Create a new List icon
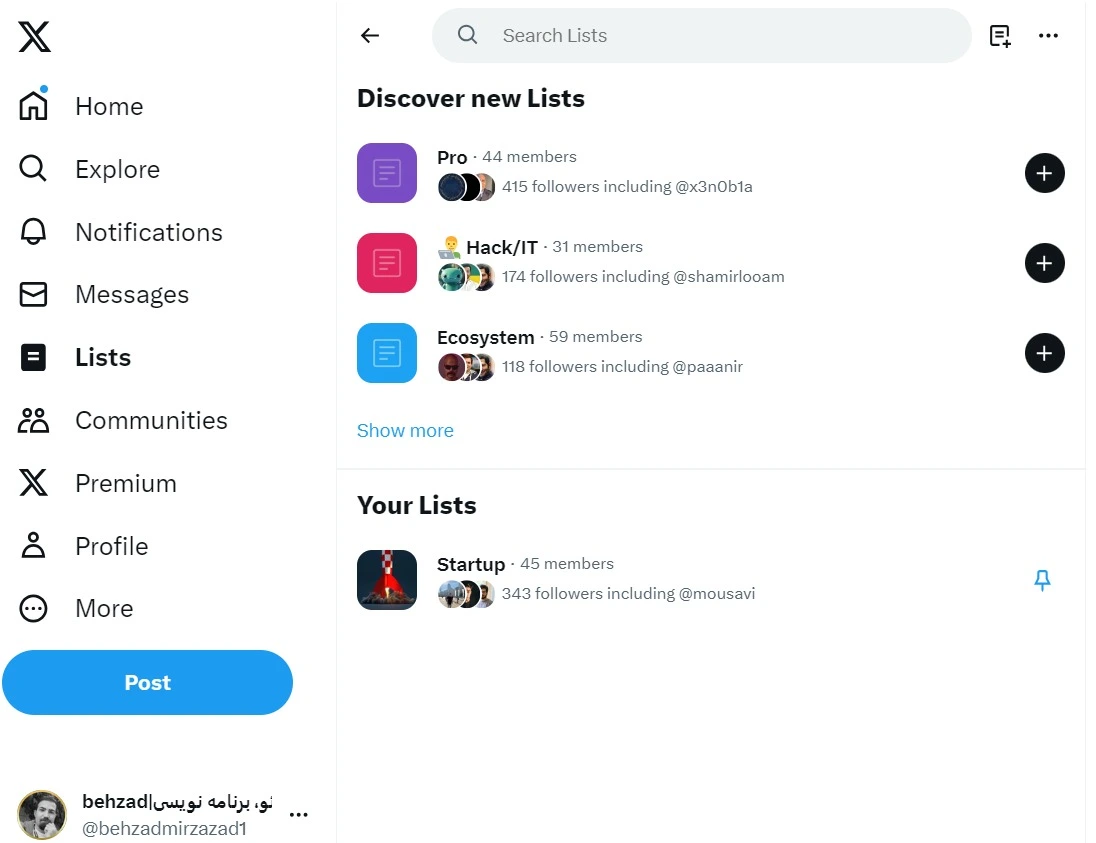Screen dimensions: 1096x843 coord(1000,36)
